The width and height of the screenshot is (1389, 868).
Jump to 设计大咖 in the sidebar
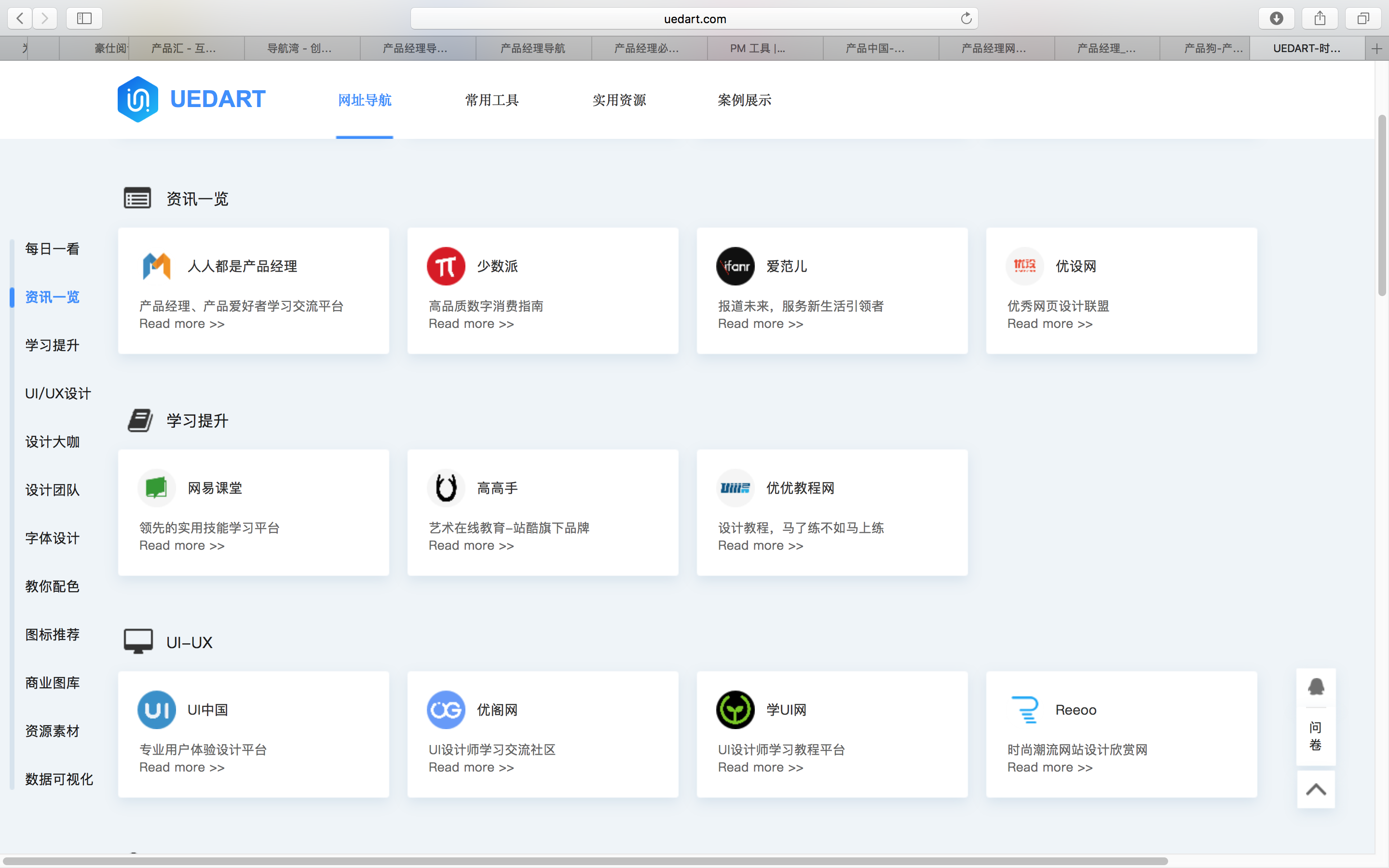click(x=52, y=441)
